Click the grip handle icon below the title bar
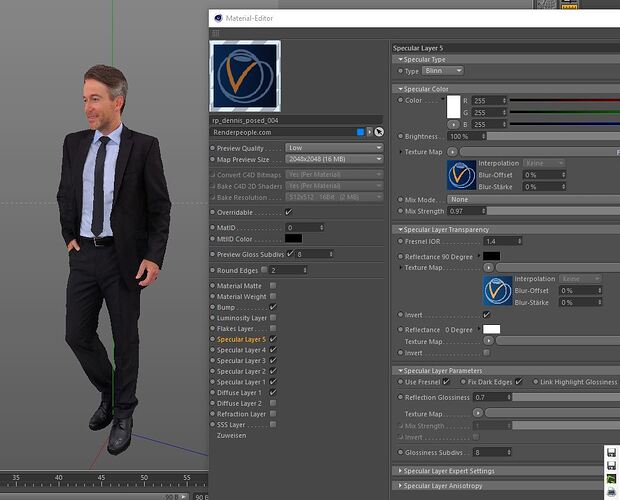 click(216, 33)
